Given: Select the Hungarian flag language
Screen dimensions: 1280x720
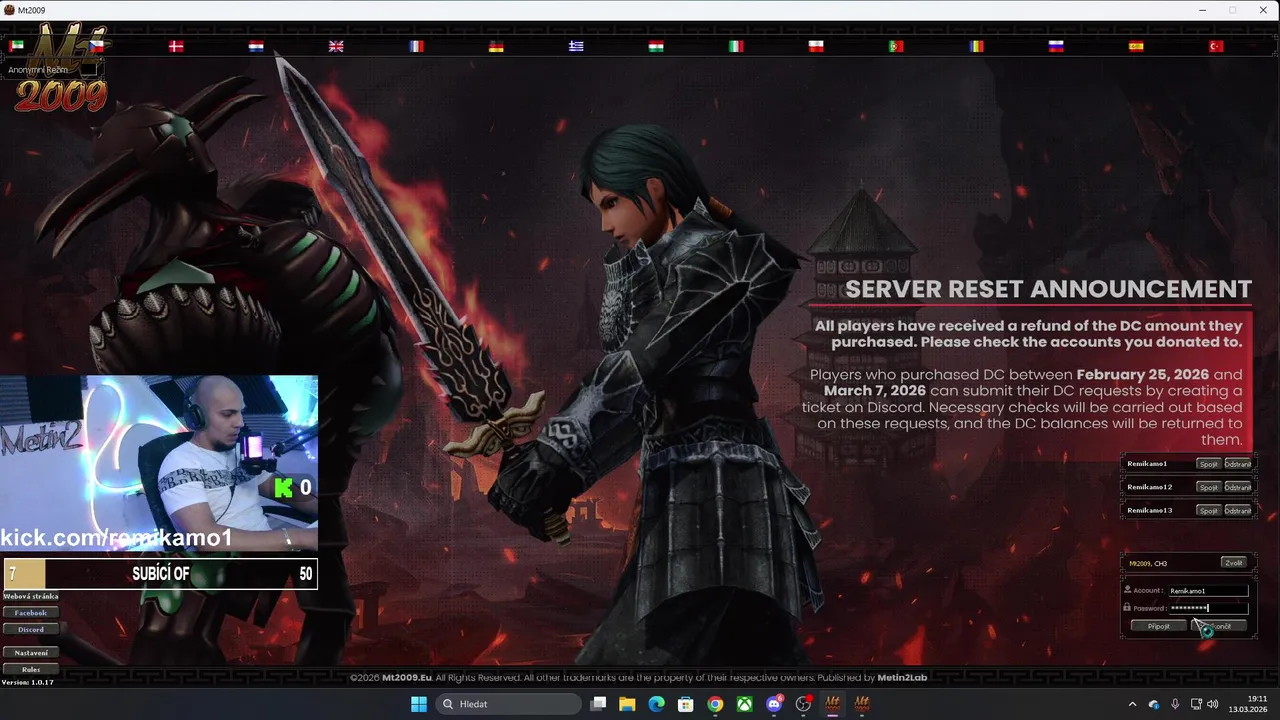Looking at the screenshot, I should pyautogui.click(x=656, y=46).
